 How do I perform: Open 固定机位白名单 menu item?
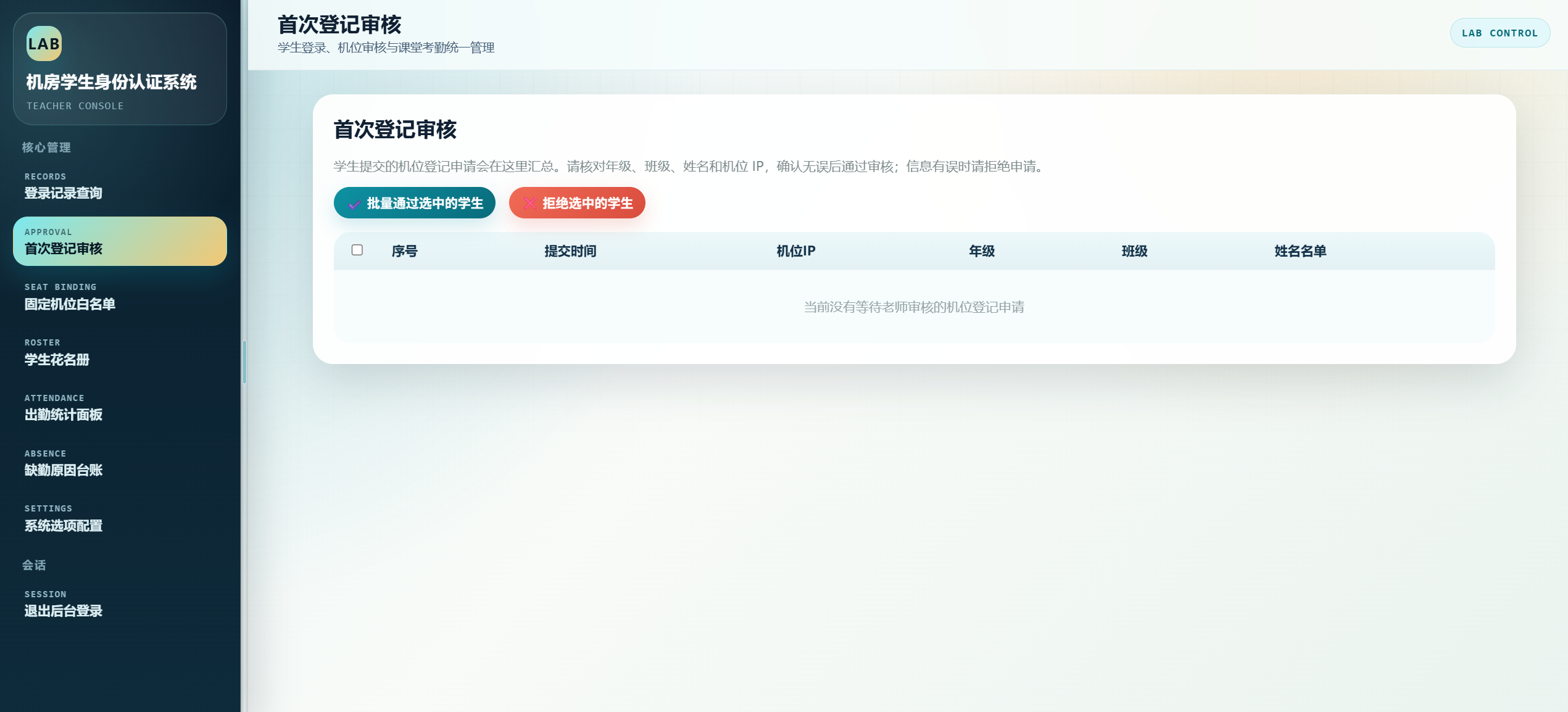pyautogui.click(x=120, y=296)
